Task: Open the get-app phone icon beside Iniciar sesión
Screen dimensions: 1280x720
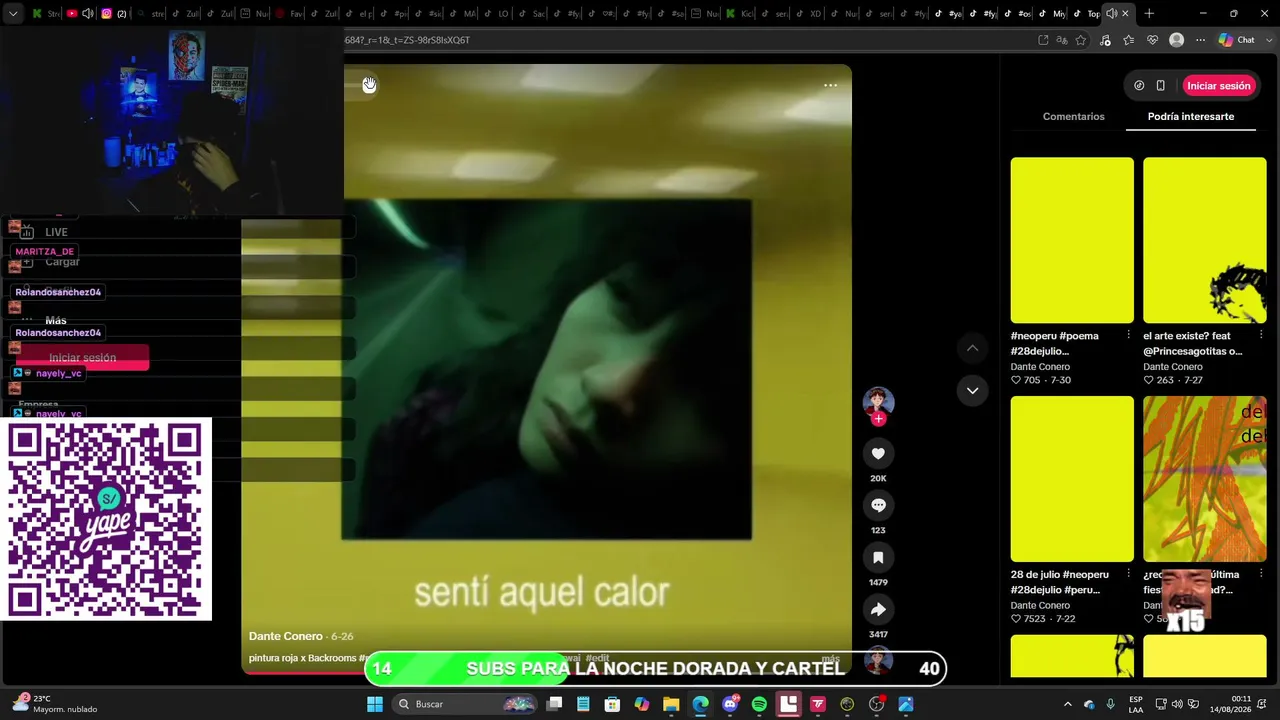Action: coord(1160,86)
